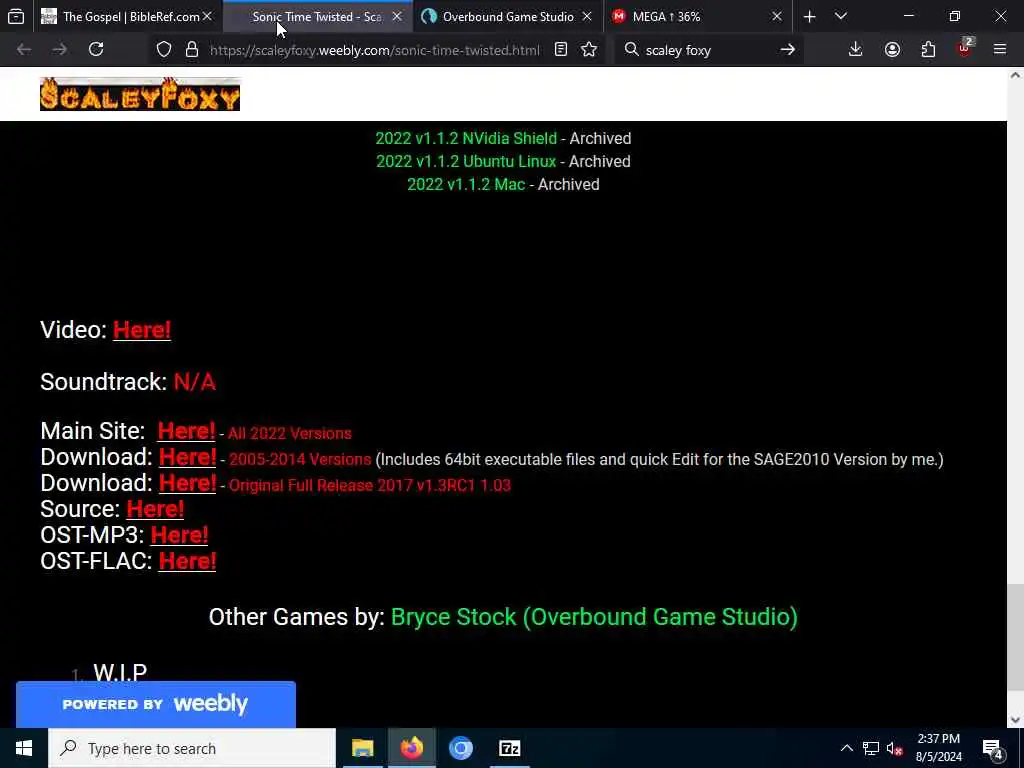Click the scrollbar up arrow
Image resolution: width=1024 pixels, height=768 pixels.
click(x=1015, y=76)
